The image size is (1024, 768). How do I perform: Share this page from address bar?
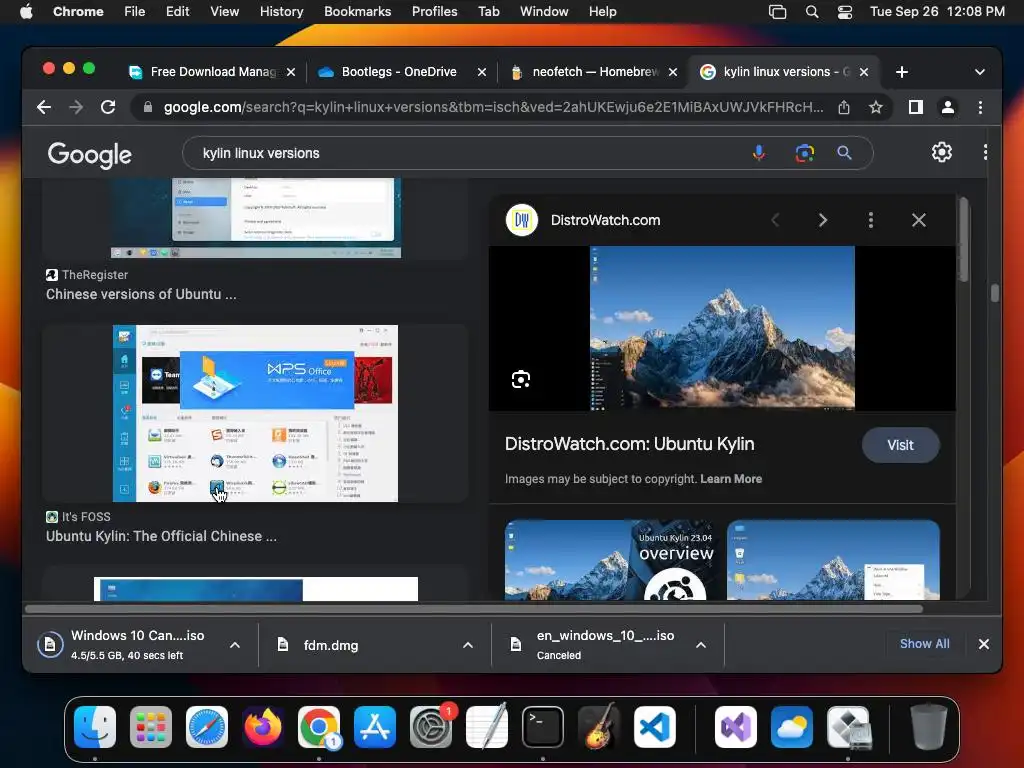(x=844, y=107)
